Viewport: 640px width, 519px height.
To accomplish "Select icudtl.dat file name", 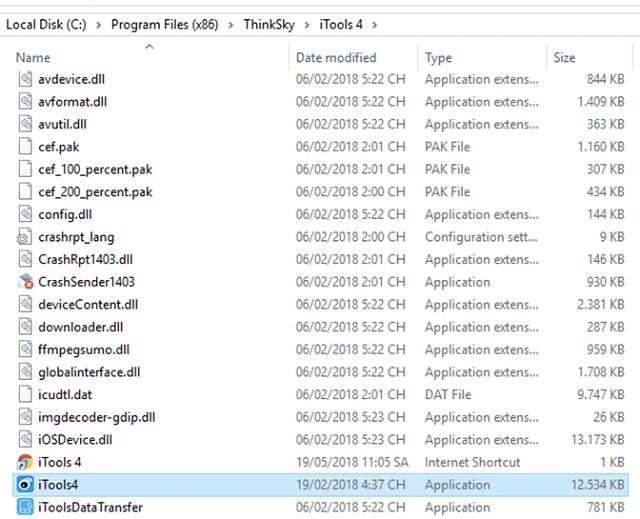I will [x=65, y=394].
